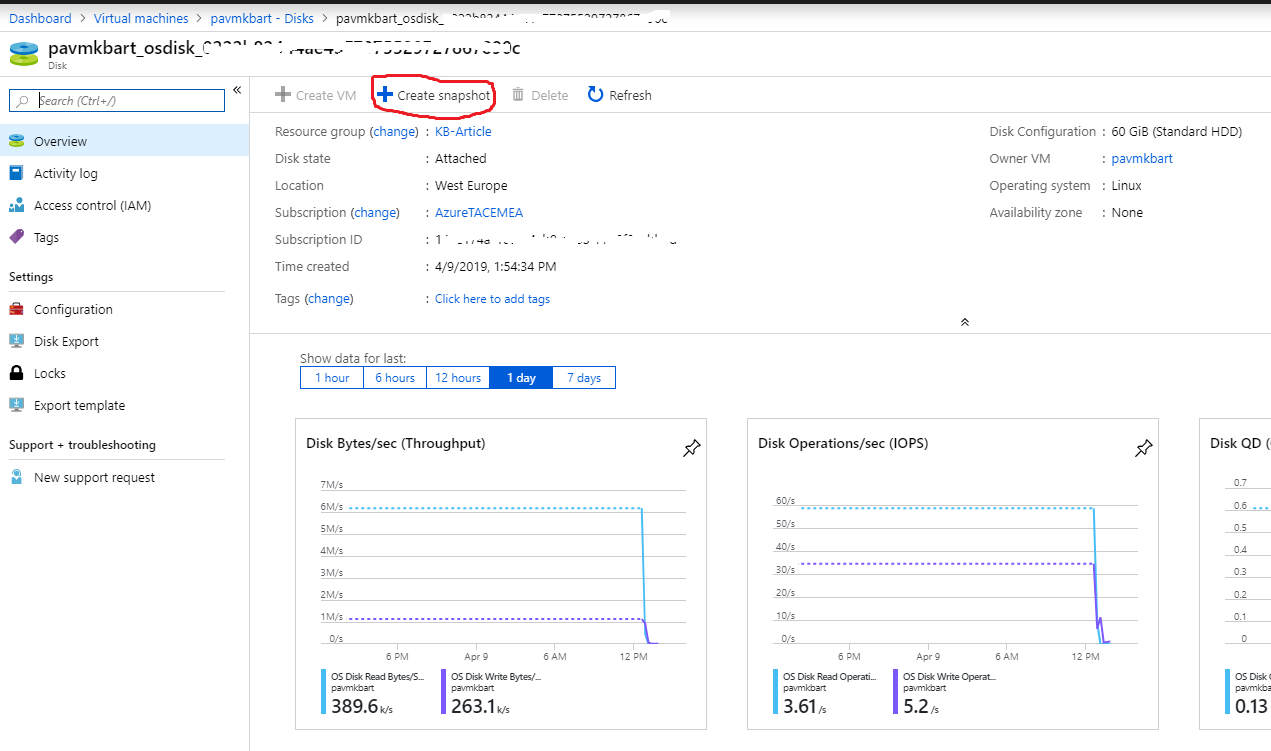Collapse the disk essentials section
Viewport: 1271px width, 751px height.
pyautogui.click(x=964, y=322)
